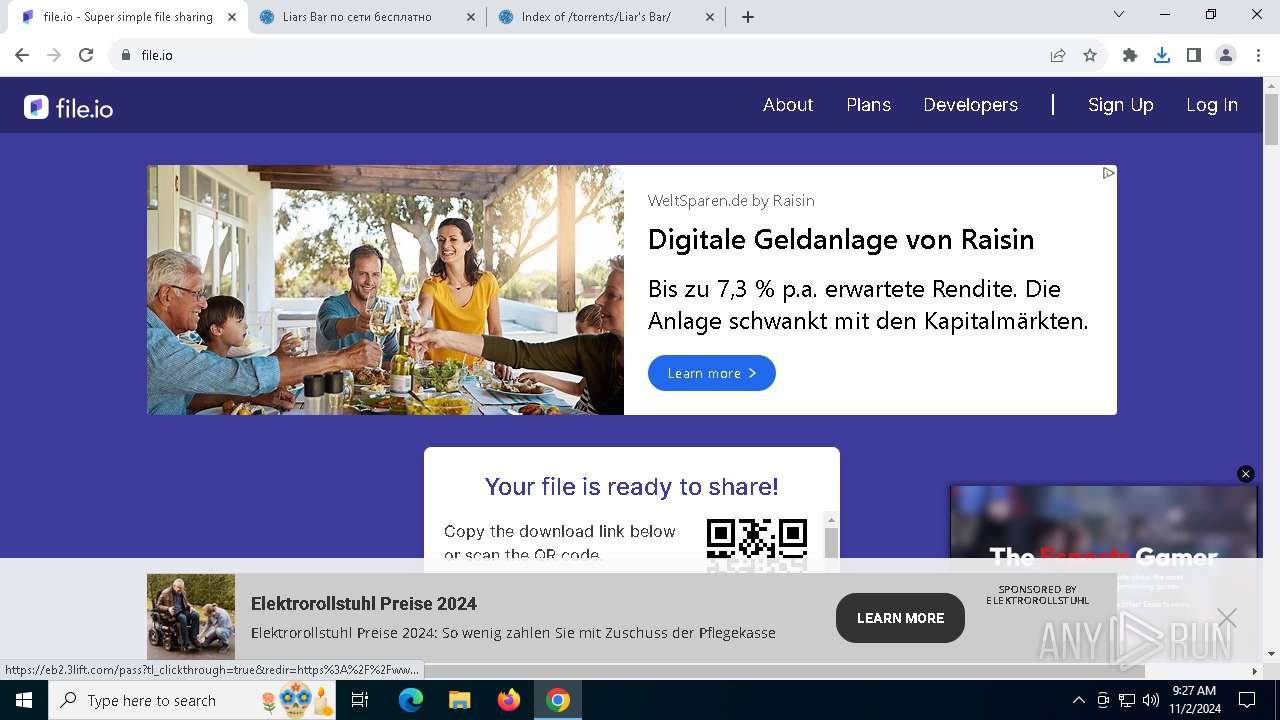The height and width of the screenshot is (720, 1280).
Task: Click the QR code image
Action: pos(757,545)
